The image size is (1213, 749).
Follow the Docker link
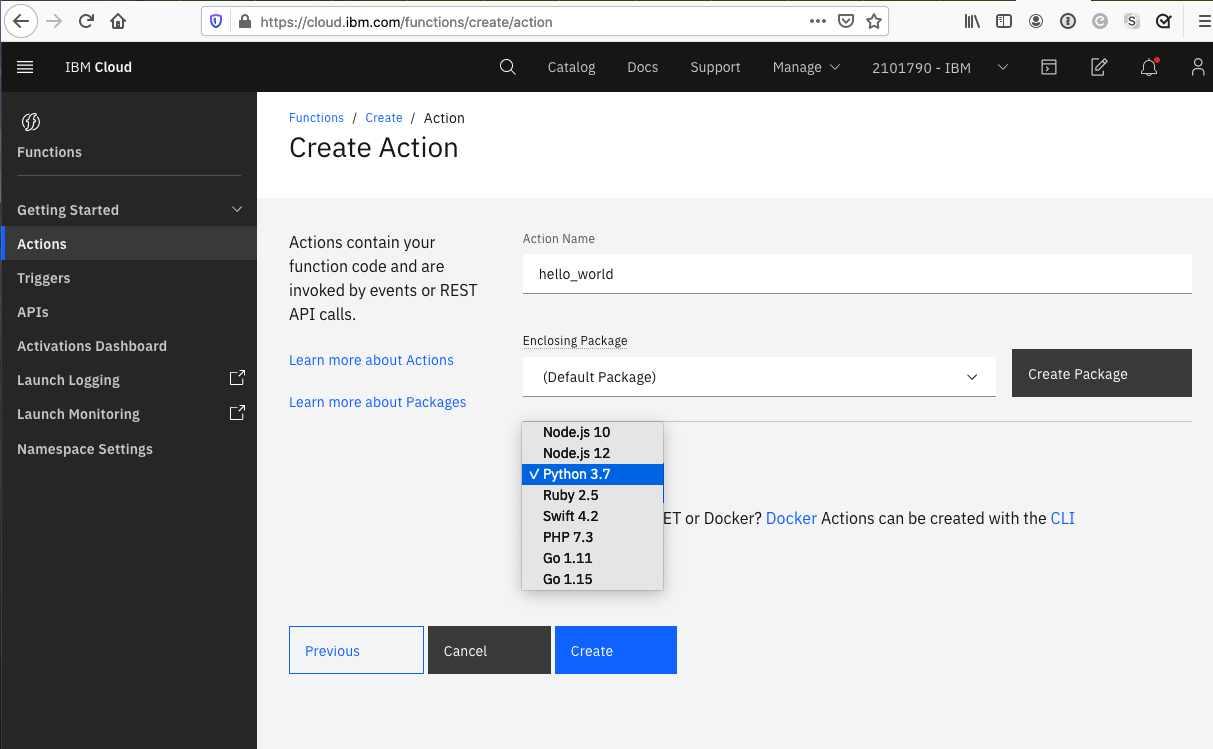pos(791,518)
